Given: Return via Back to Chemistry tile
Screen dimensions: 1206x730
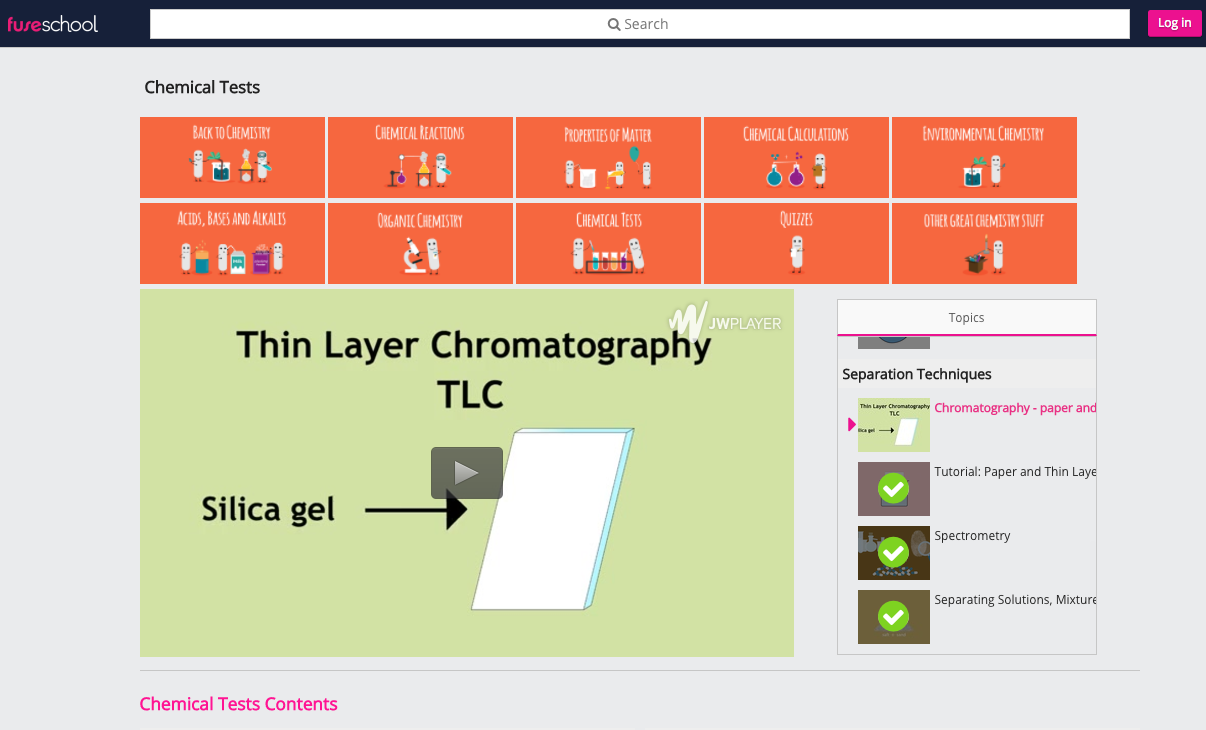Looking at the screenshot, I should 232,157.
